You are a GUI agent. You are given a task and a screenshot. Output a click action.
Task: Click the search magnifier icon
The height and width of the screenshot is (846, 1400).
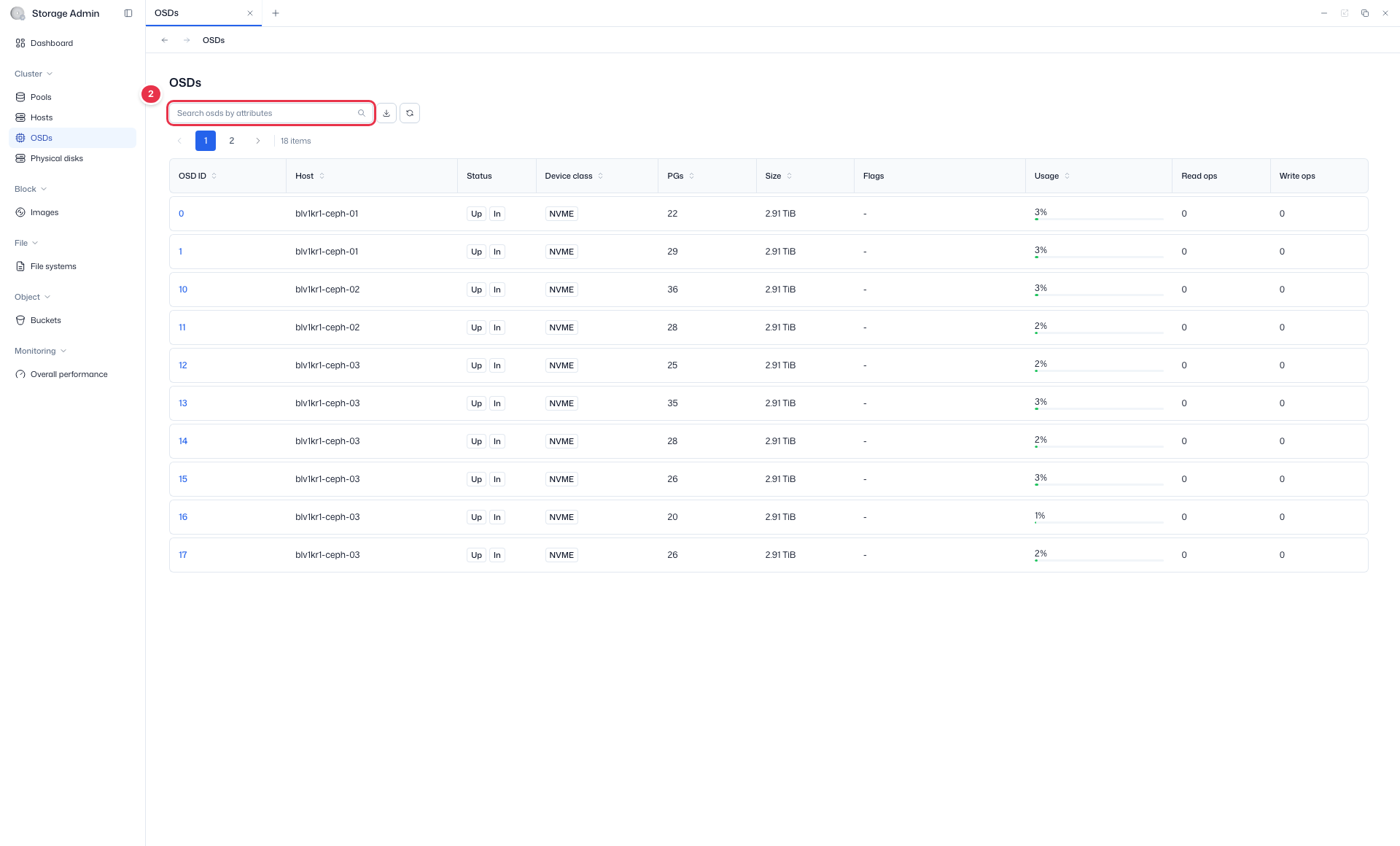point(362,113)
